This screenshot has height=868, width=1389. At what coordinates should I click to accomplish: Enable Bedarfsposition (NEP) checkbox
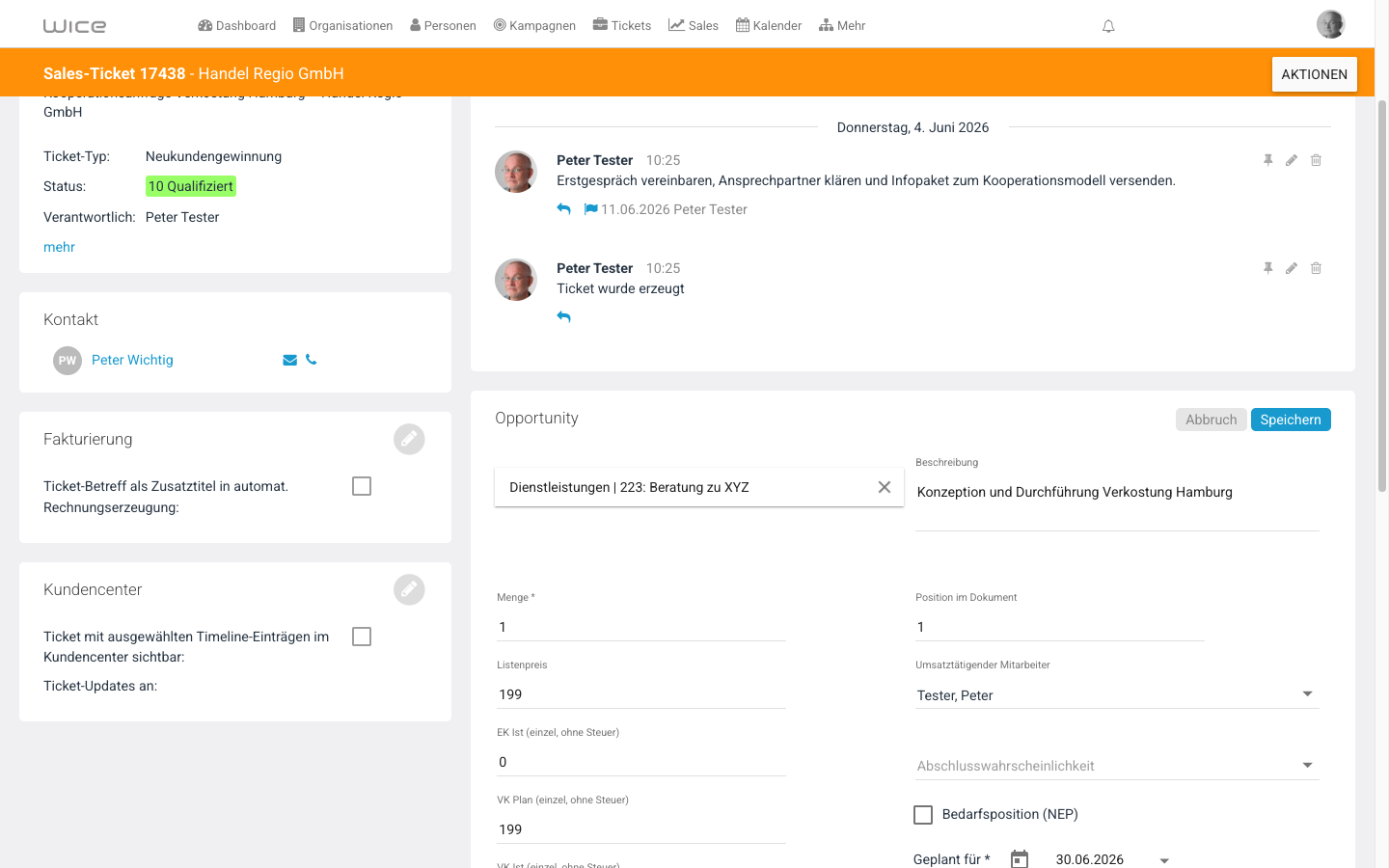(x=923, y=815)
